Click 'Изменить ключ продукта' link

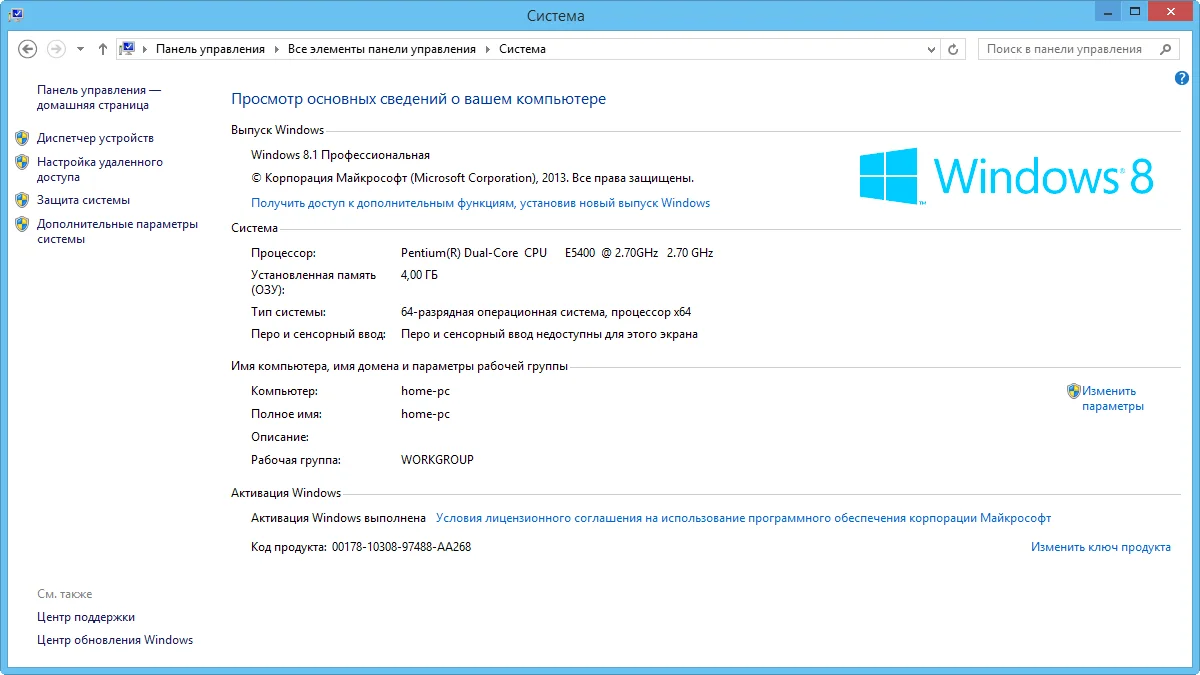1101,547
